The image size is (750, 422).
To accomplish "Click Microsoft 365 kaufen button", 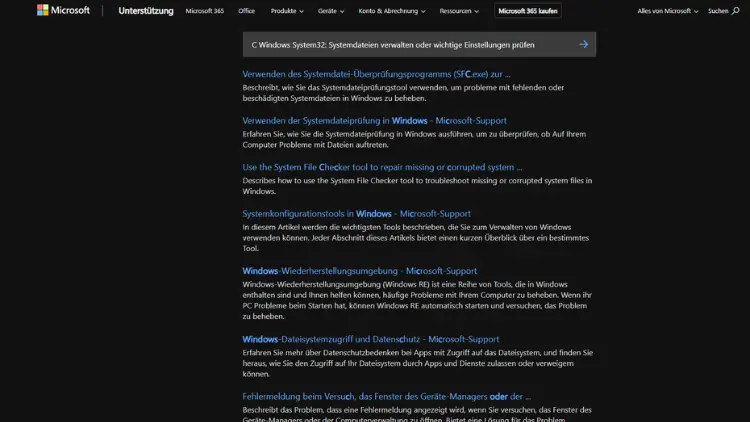I will [x=528, y=11].
